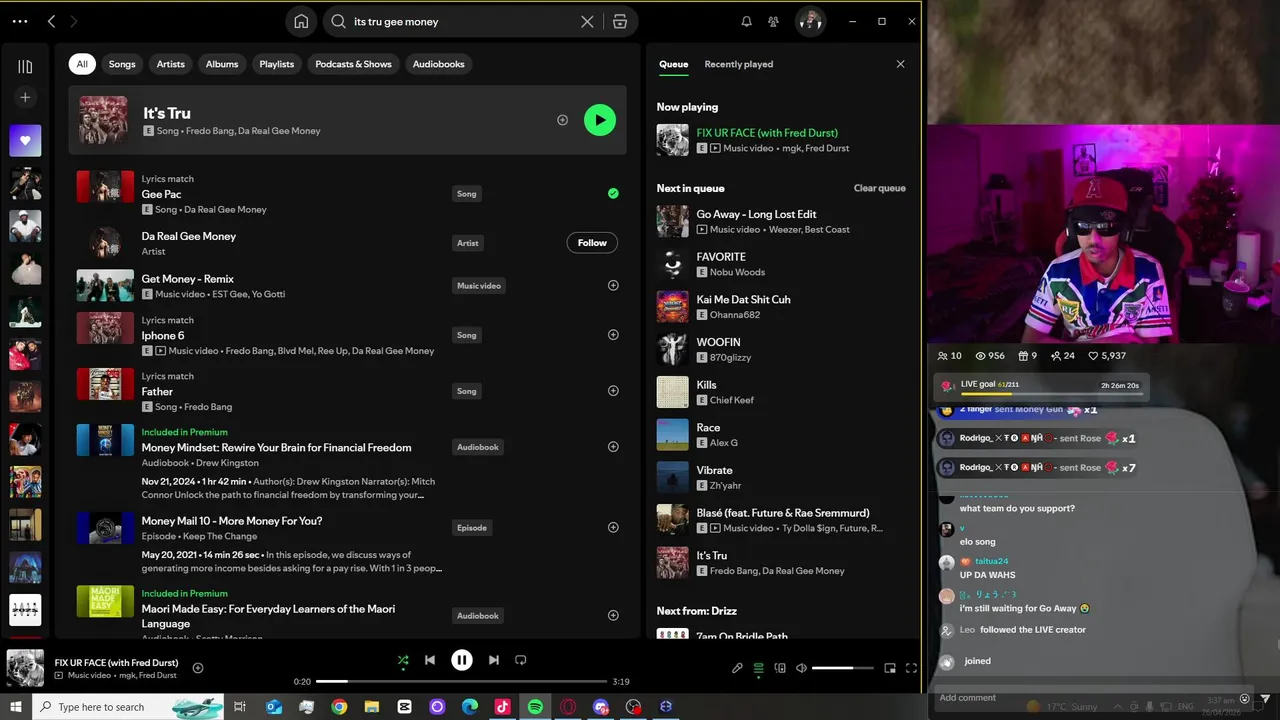
Task: Select Vibrate by Zh'yahr in queue
Action: (x=782, y=477)
